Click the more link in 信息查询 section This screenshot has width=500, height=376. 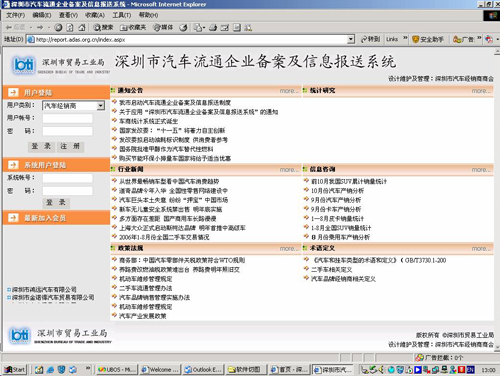[481, 170]
